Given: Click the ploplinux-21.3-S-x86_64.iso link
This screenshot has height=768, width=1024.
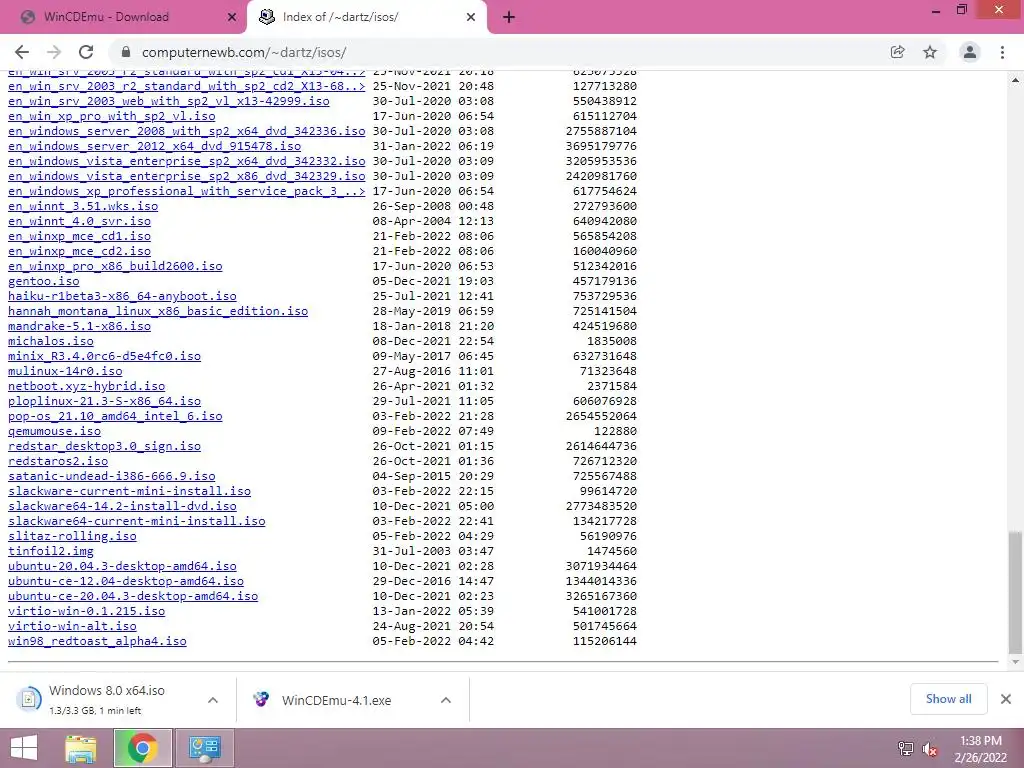Looking at the screenshot, I should pos(104,401).
